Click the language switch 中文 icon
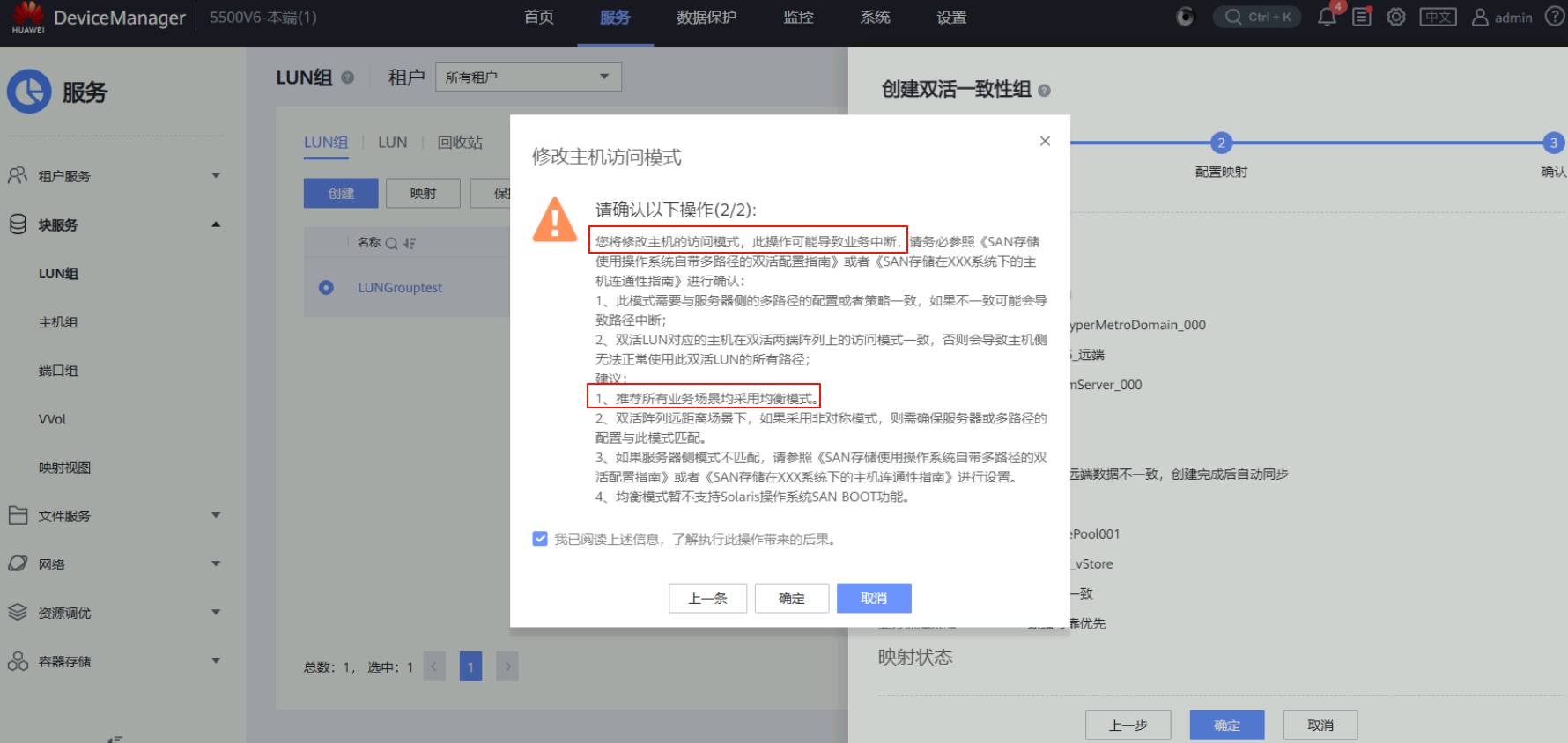 [1438, 17]
